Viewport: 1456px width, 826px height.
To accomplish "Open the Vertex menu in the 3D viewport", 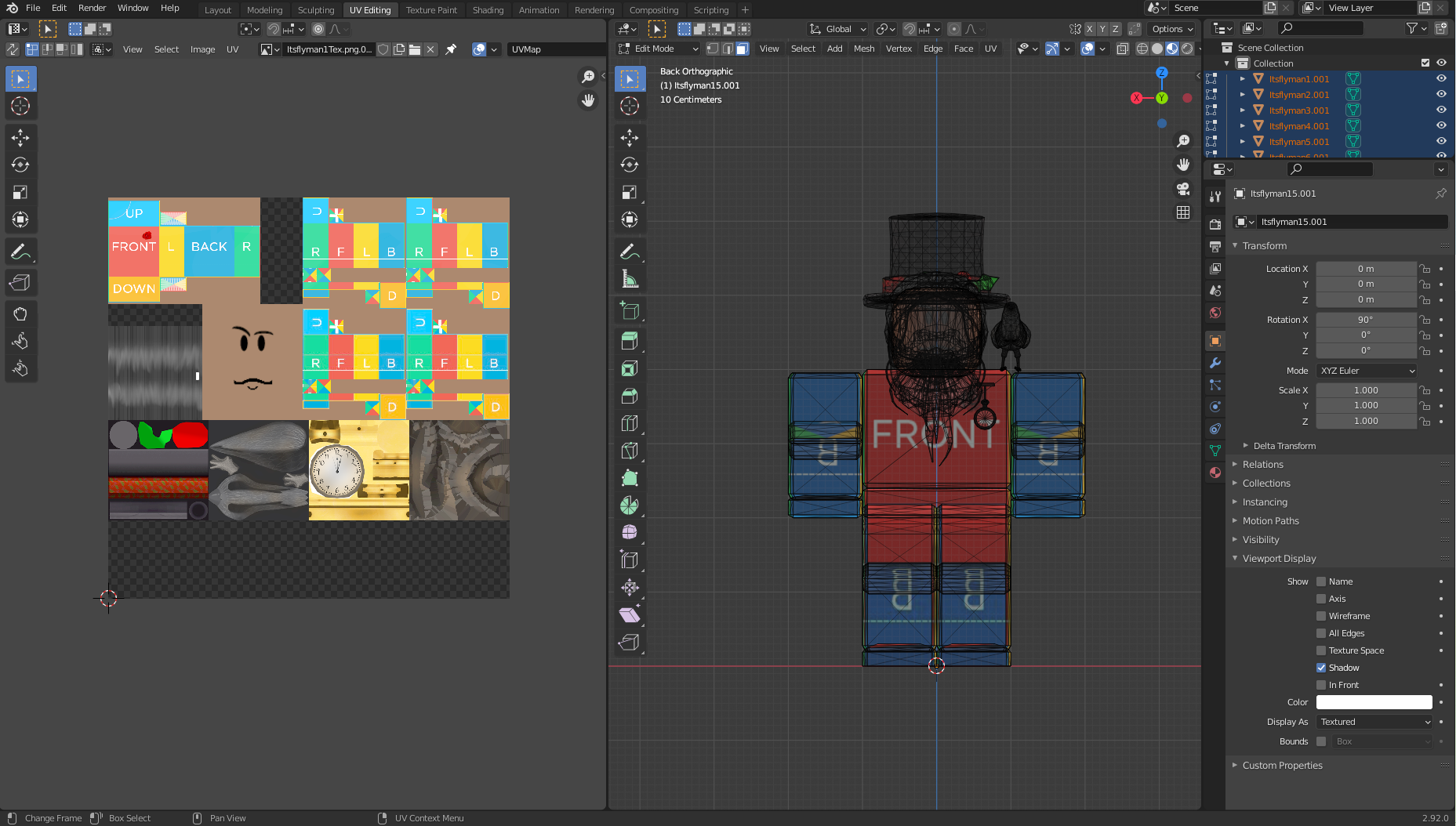I will [899, 49].
